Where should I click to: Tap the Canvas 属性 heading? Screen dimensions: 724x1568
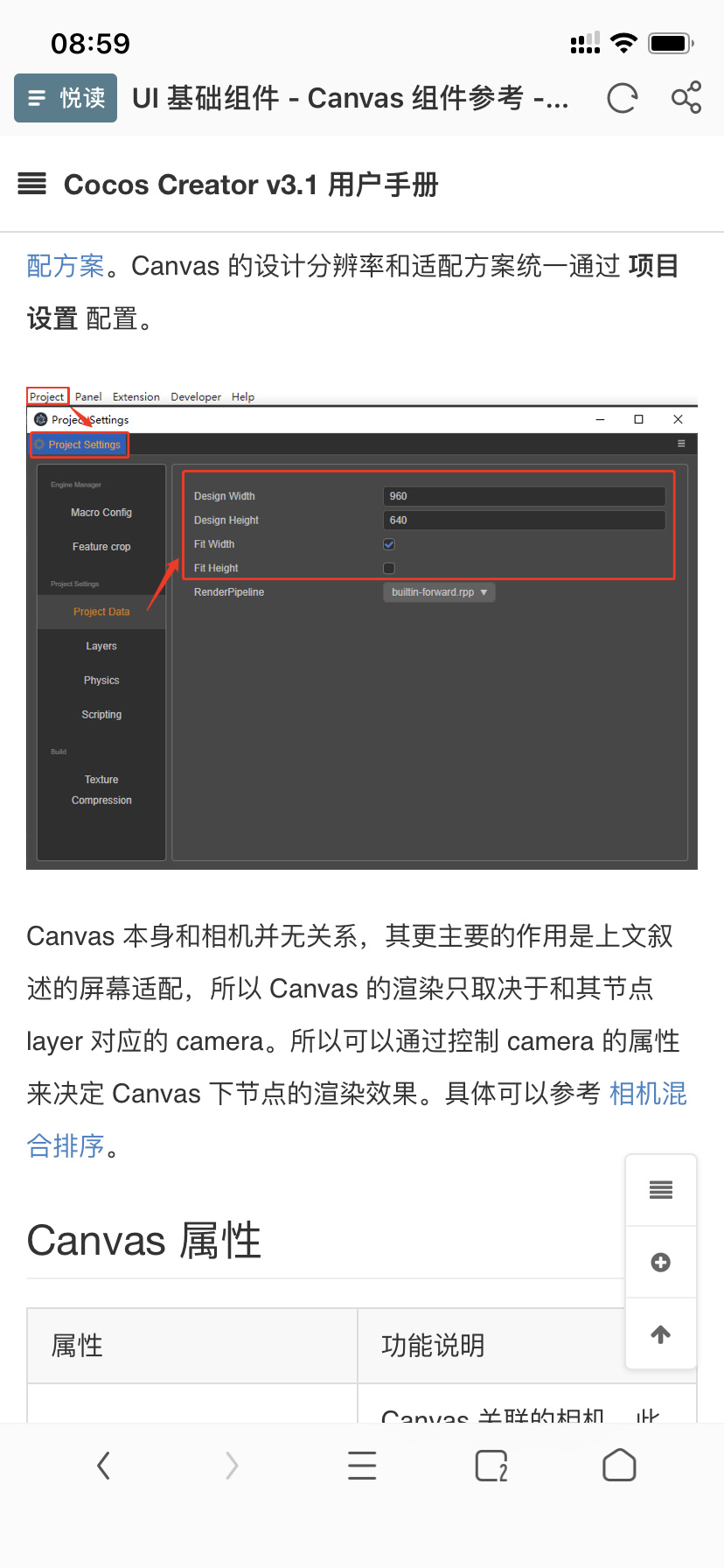[x=144, y=1240]
